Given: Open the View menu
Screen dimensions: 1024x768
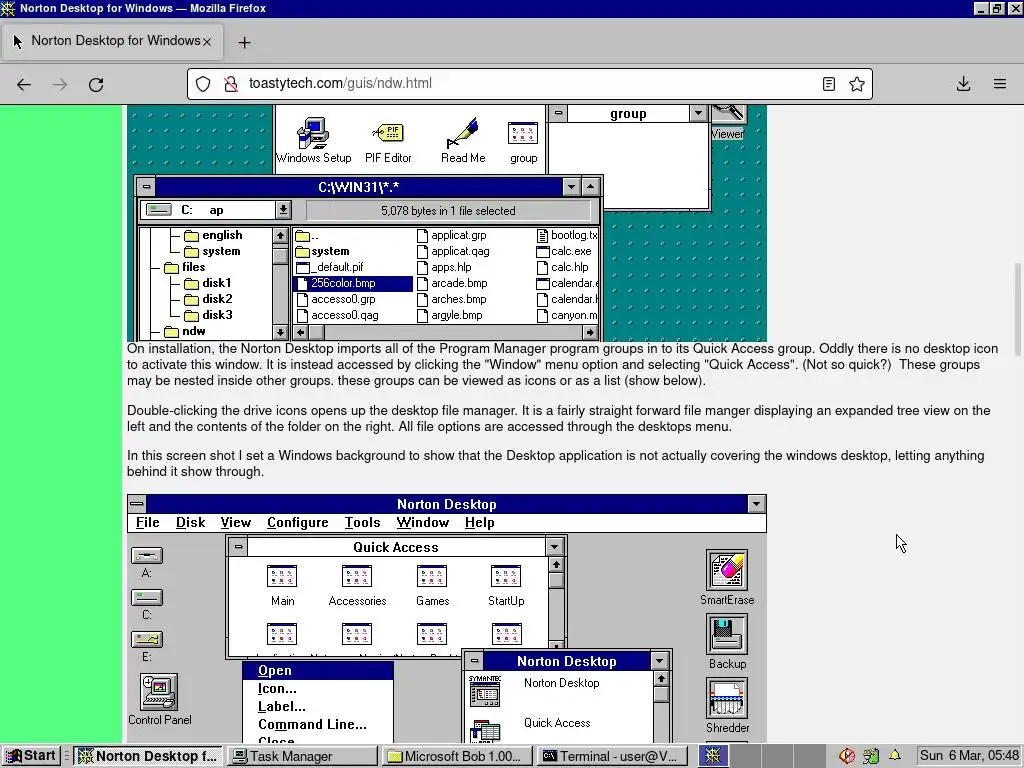Looking at the screenshot, I should 235,522.
